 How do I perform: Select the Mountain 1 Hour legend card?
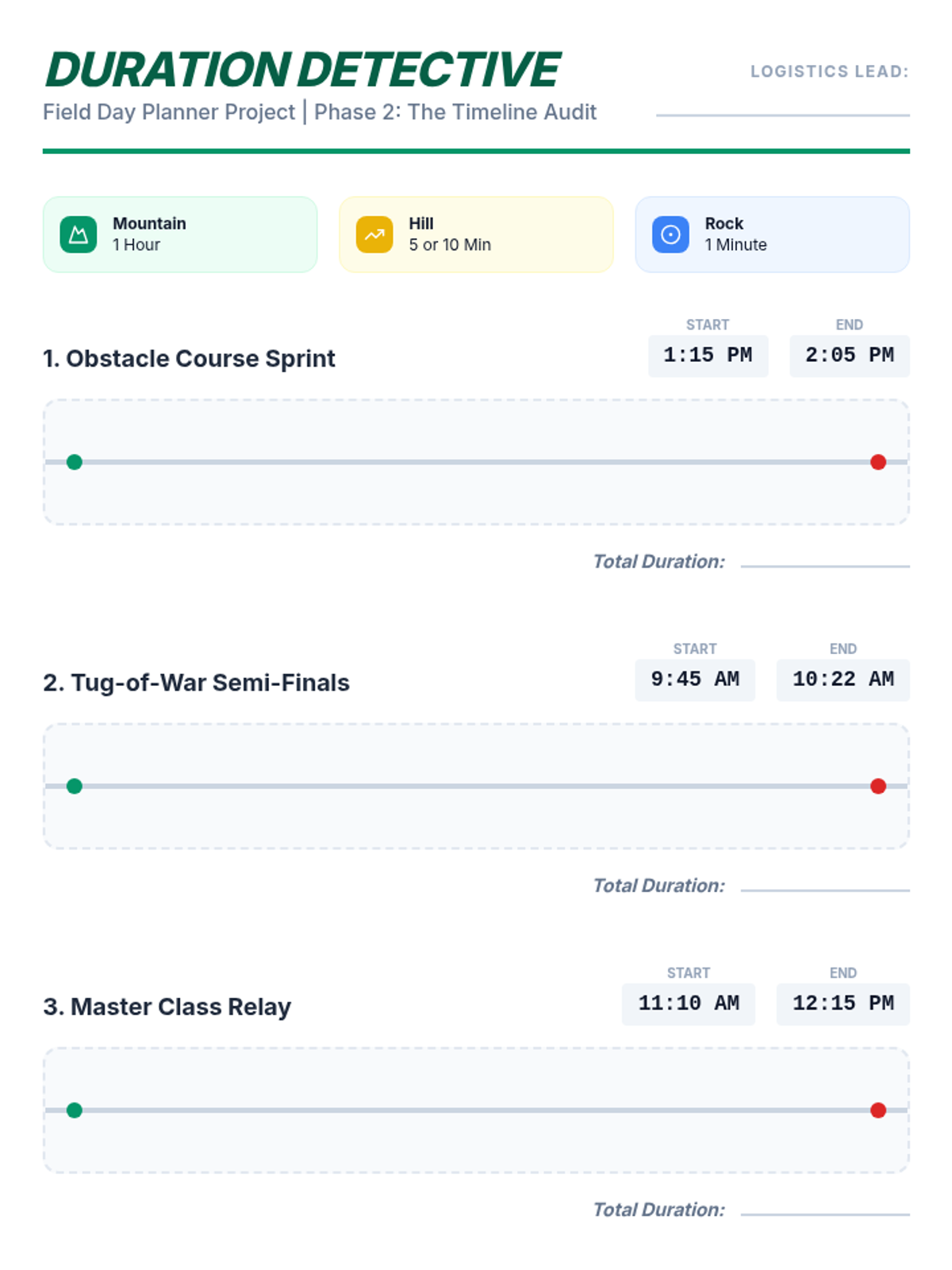pyautogui.click(x=180, y=234)
